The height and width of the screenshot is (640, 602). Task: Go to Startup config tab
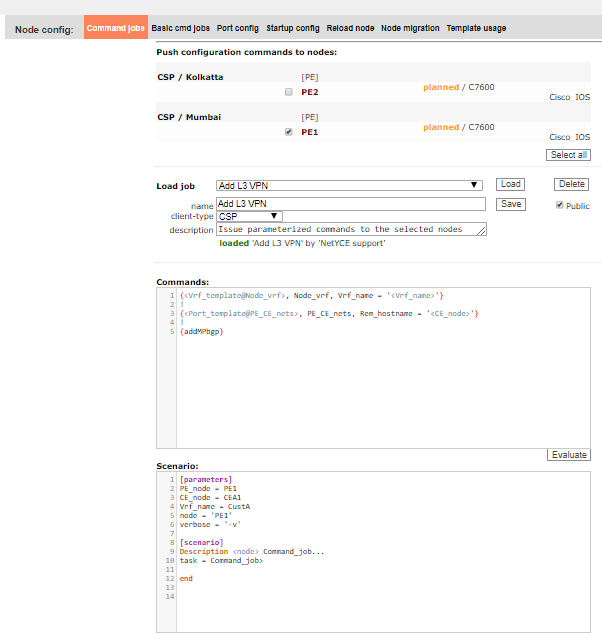coord(293,28)
